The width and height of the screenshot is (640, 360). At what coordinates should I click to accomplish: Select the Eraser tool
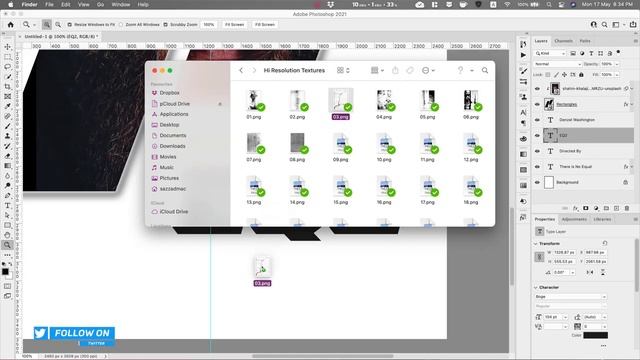point(7,156)
